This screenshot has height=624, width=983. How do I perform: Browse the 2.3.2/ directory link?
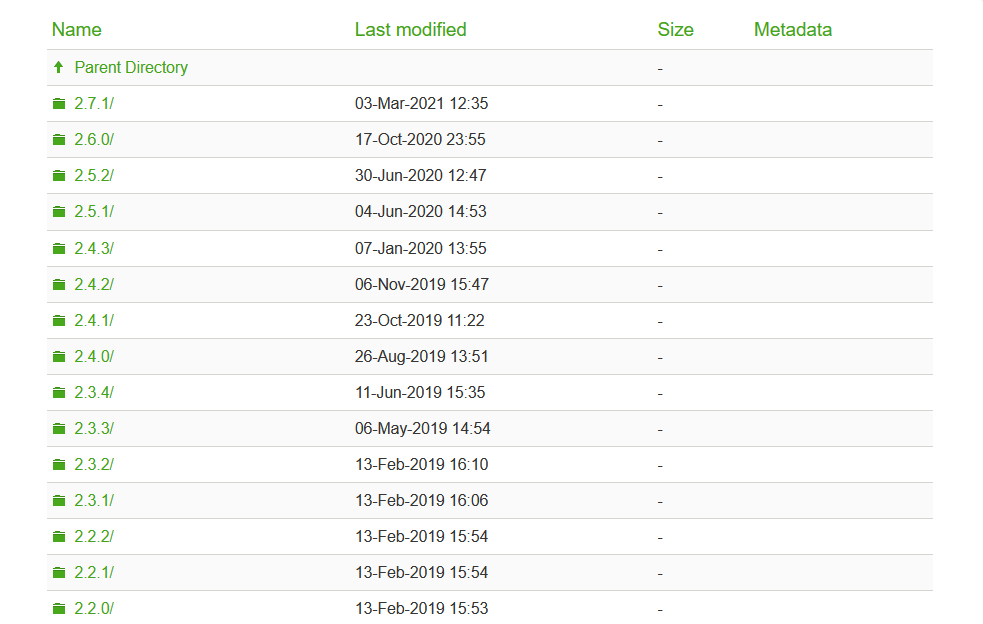[94, 465]
